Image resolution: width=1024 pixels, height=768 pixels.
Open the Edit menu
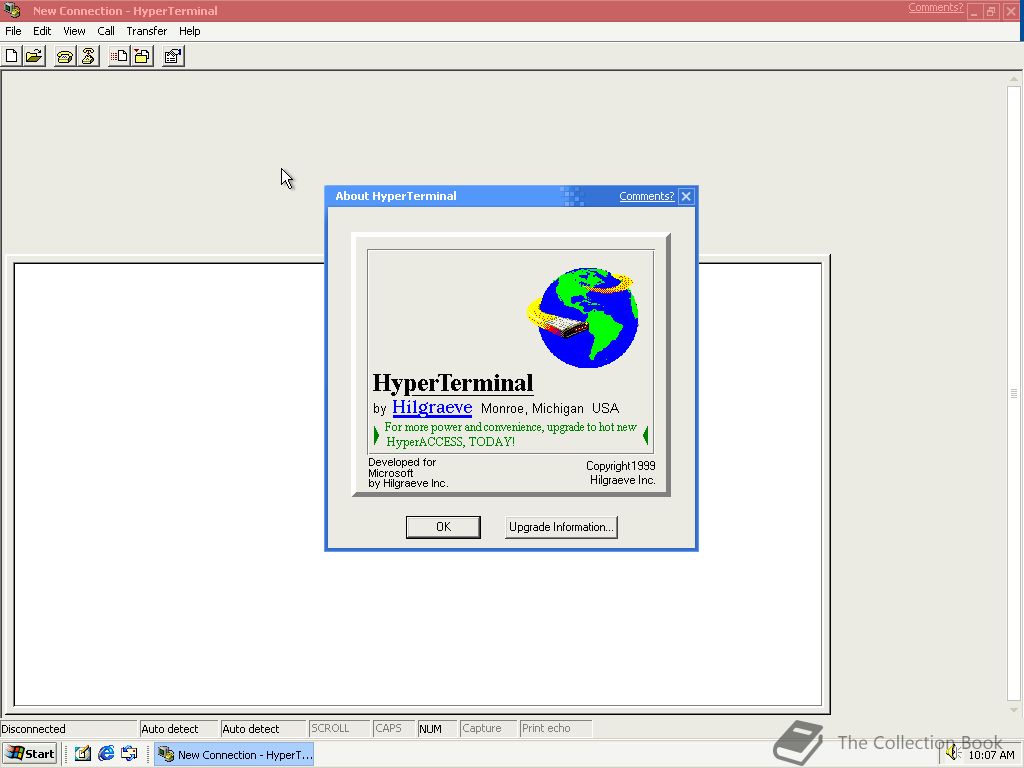coord(42,31)
